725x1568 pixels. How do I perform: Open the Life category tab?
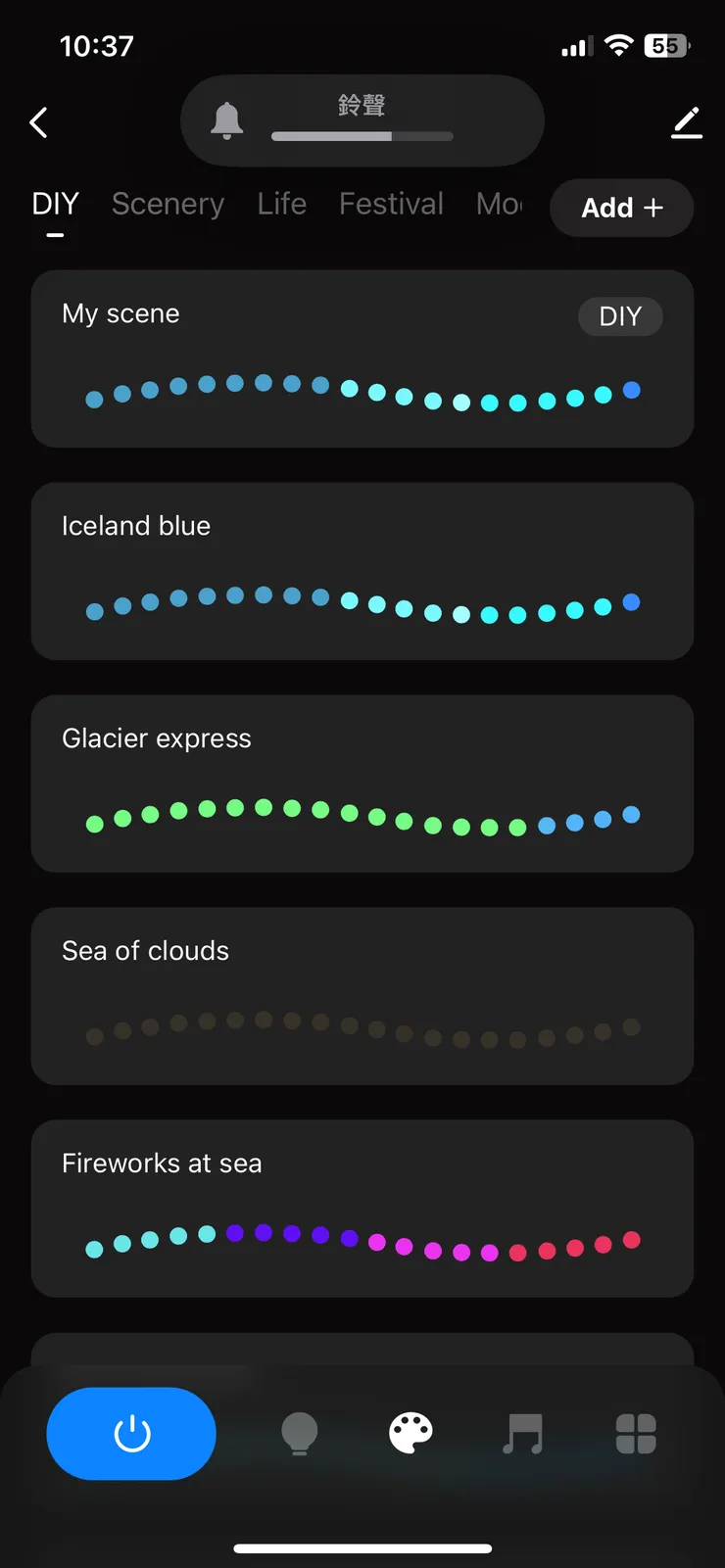[281, 204]
